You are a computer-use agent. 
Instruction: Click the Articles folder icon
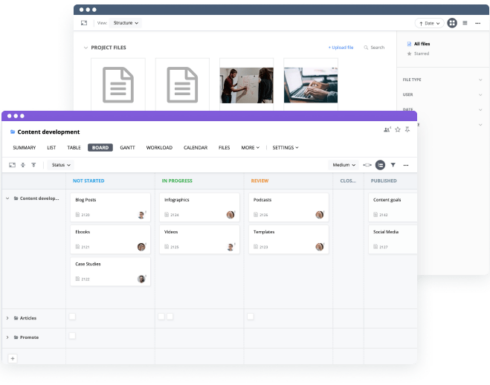click(16, 318)
